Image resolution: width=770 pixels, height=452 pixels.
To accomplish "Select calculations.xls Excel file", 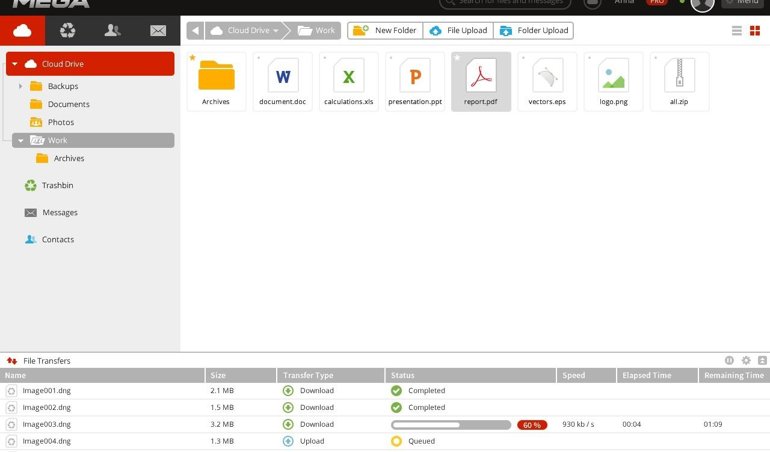I will [x=349, y=82].
